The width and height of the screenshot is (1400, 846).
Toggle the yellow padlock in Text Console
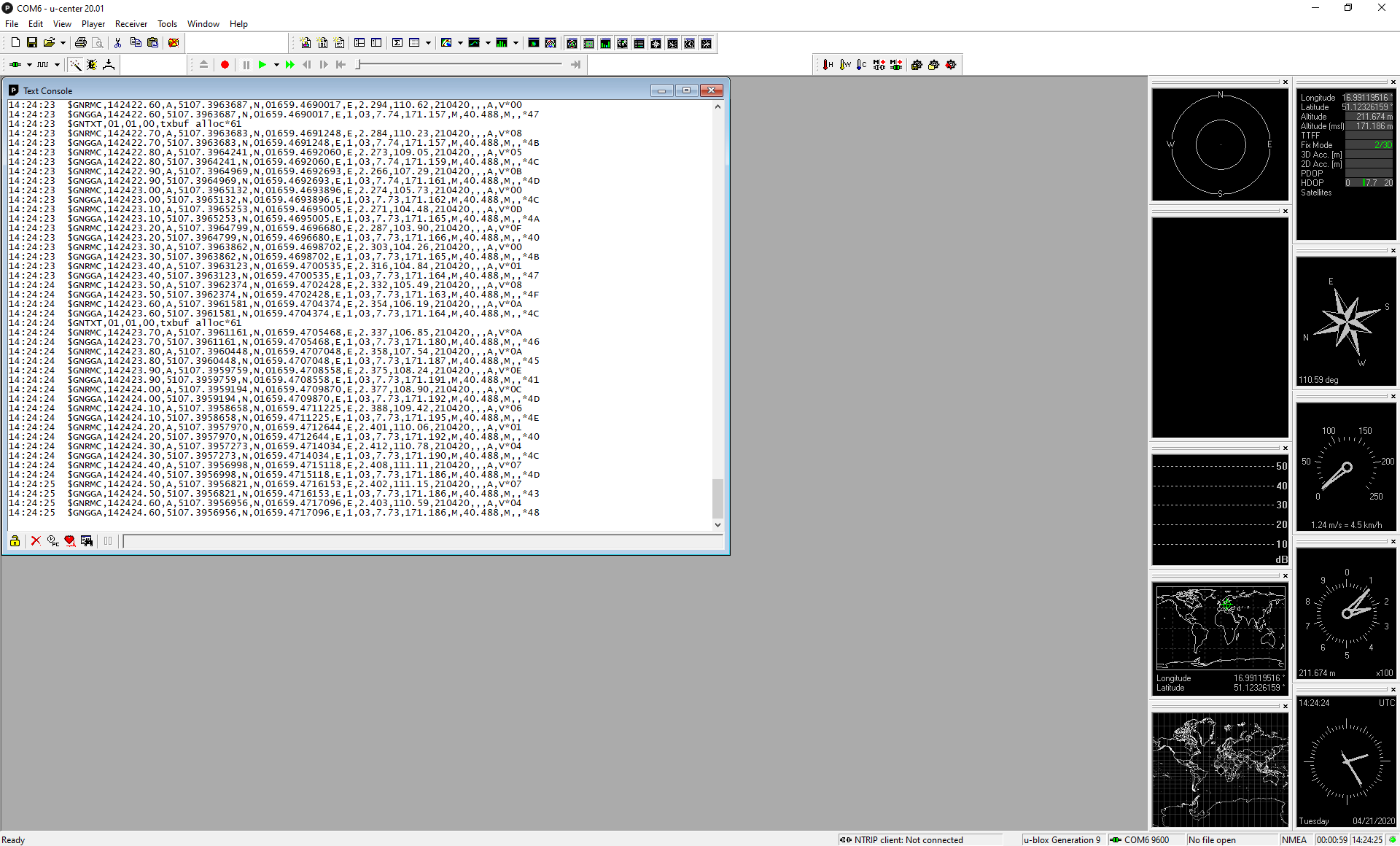click(15, 541)
